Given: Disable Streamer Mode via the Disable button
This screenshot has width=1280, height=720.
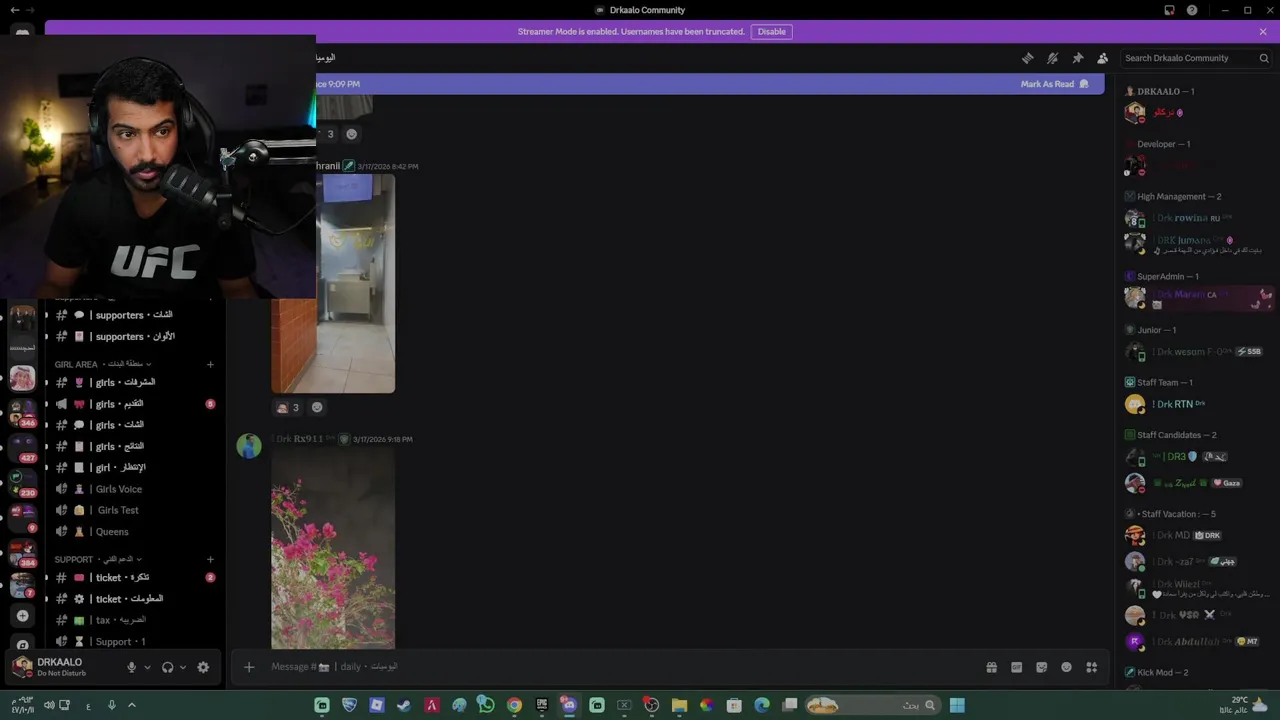Looking at the screenshot, I should [771, 31].
